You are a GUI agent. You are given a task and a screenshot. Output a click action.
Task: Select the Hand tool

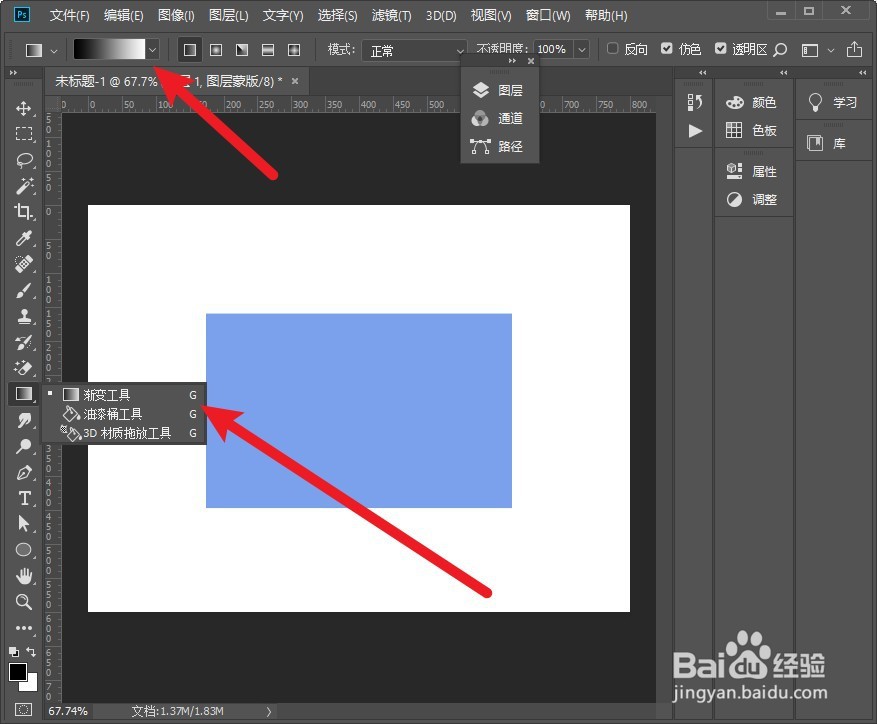pos(23,576)
